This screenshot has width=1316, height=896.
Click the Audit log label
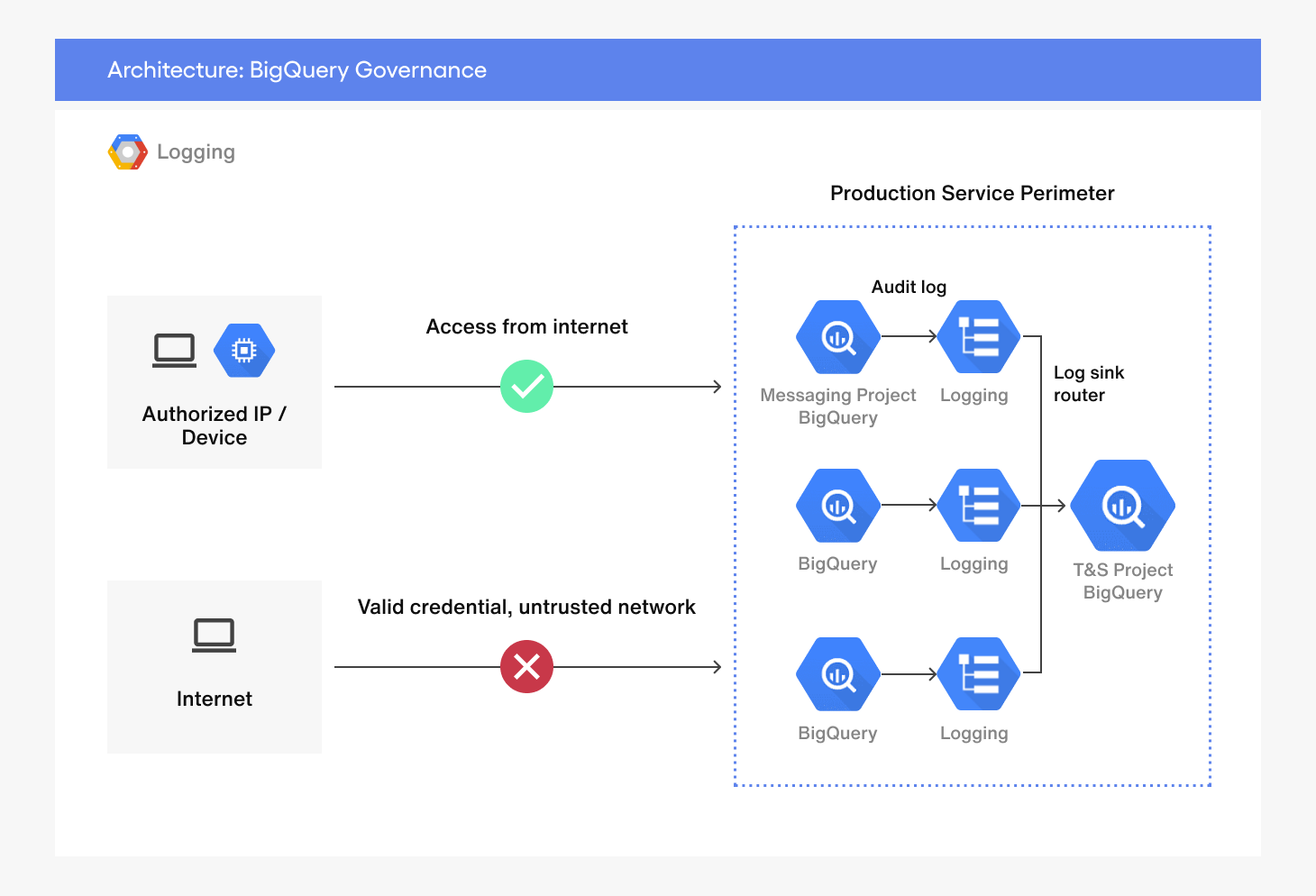point(909,288)
